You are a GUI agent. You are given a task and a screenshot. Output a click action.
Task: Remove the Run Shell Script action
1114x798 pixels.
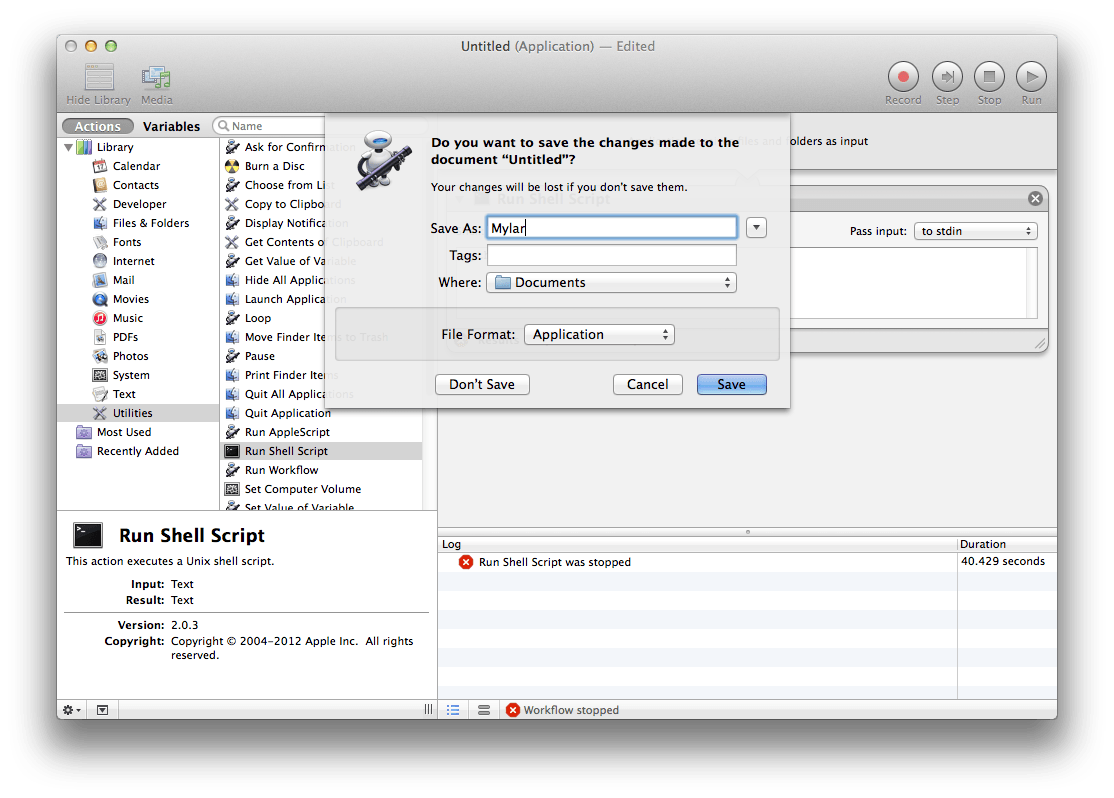pyautogui.click(x=1035, y=199)
